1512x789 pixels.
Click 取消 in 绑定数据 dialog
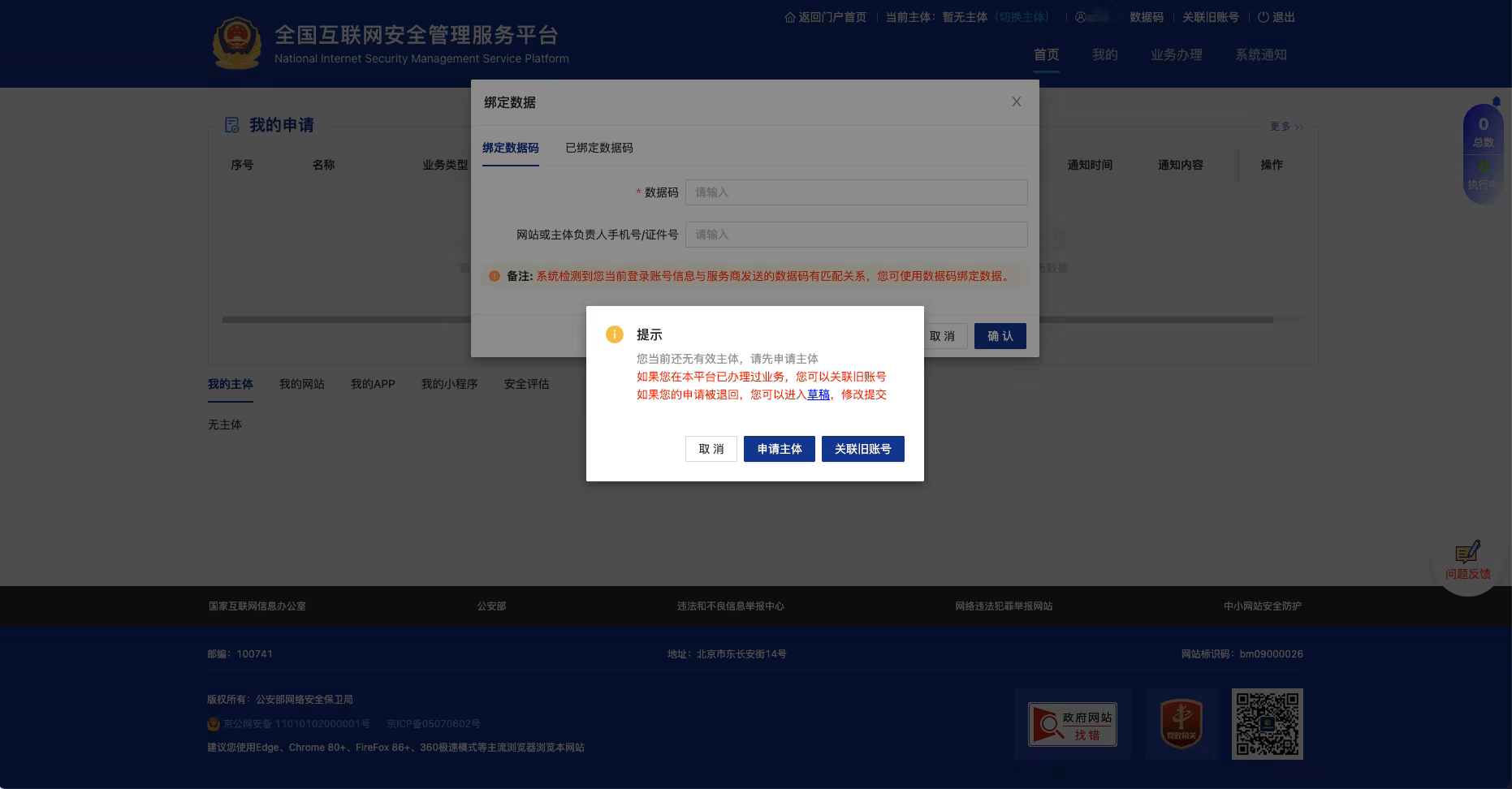coord(942,336)
